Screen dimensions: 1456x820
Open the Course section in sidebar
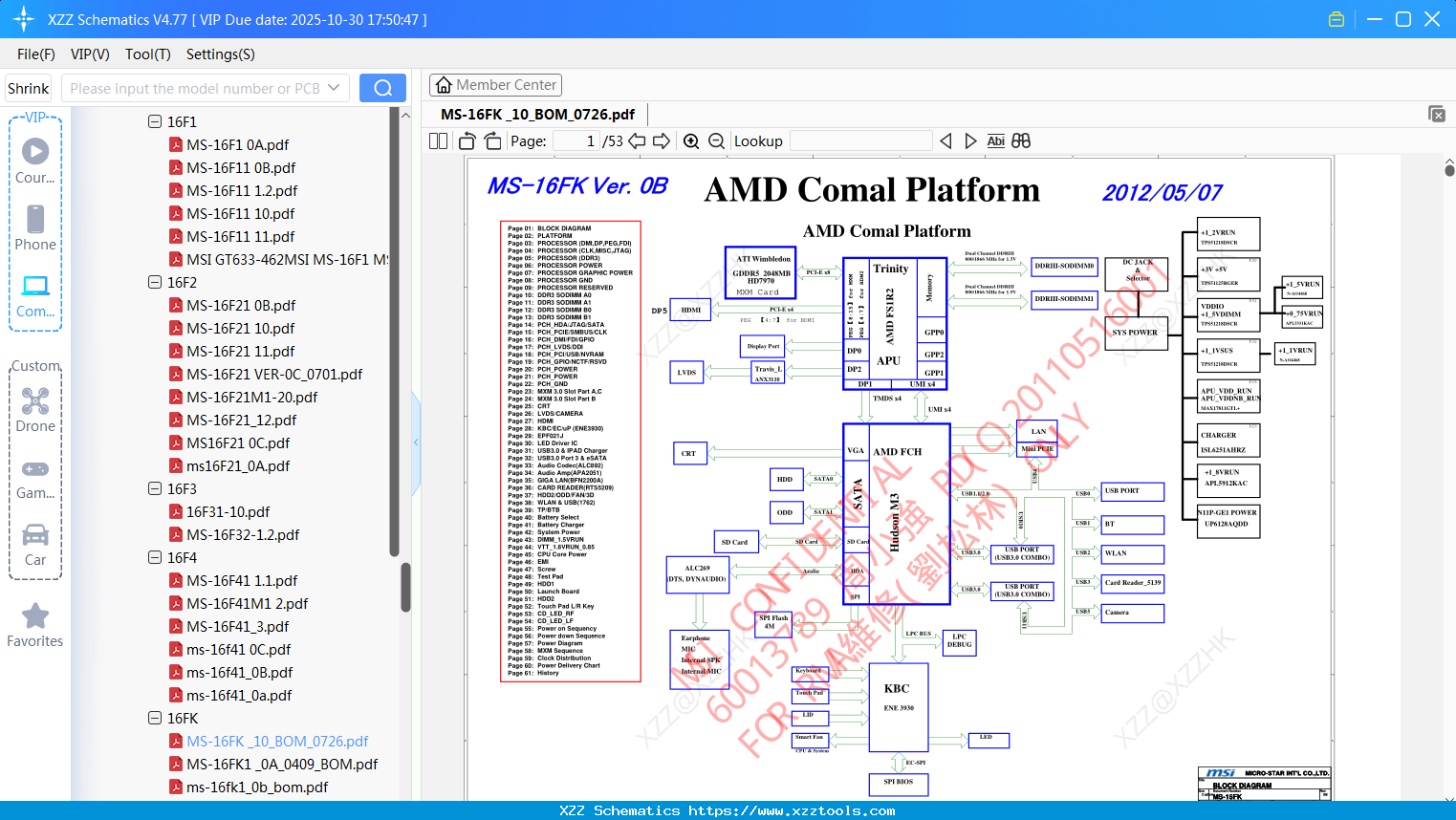[35, 162]
